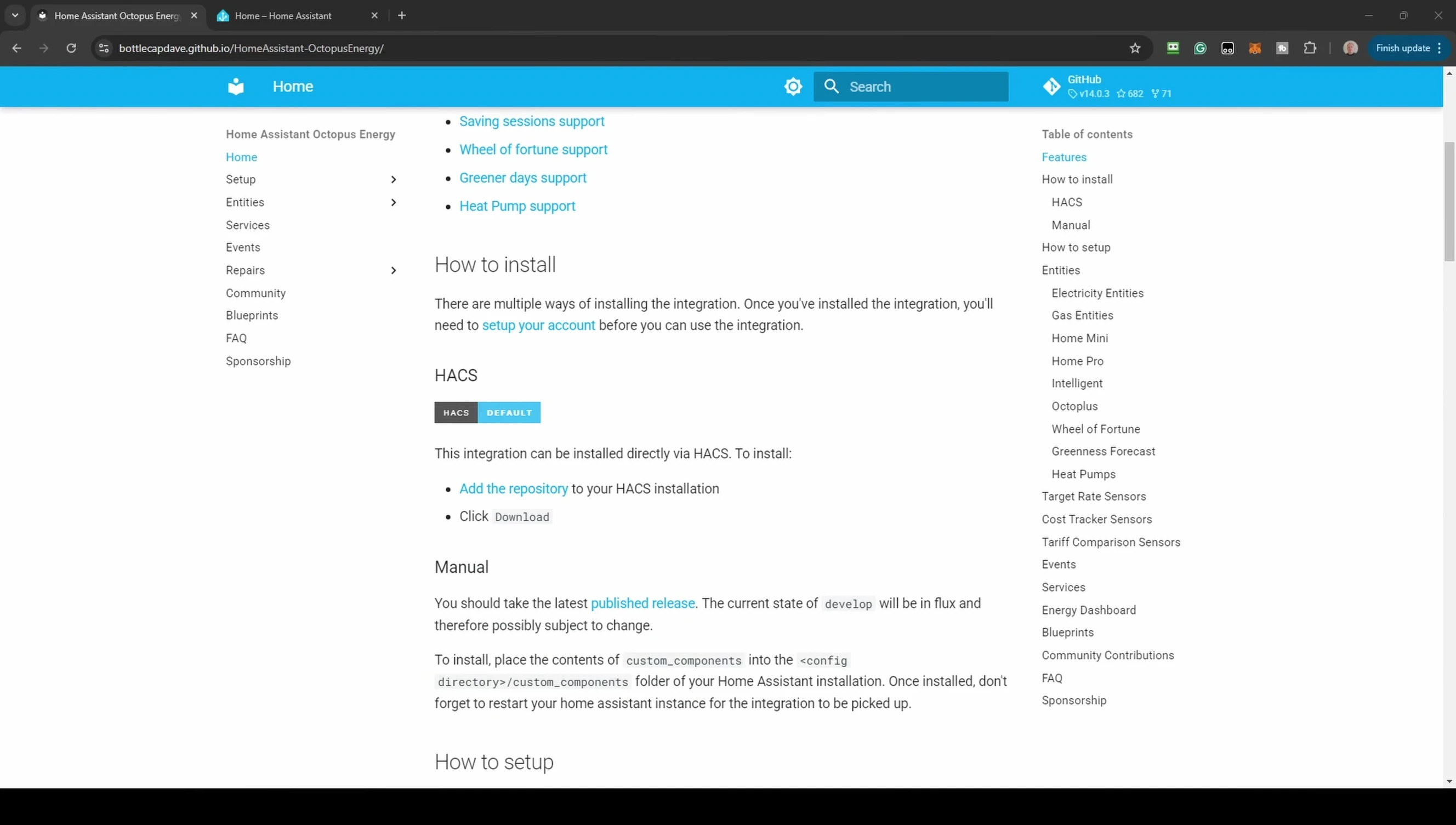Viewport: 1456px width, 825px height.
Task: Open the Chrome profile avatar
Action: click(1350, 48)
